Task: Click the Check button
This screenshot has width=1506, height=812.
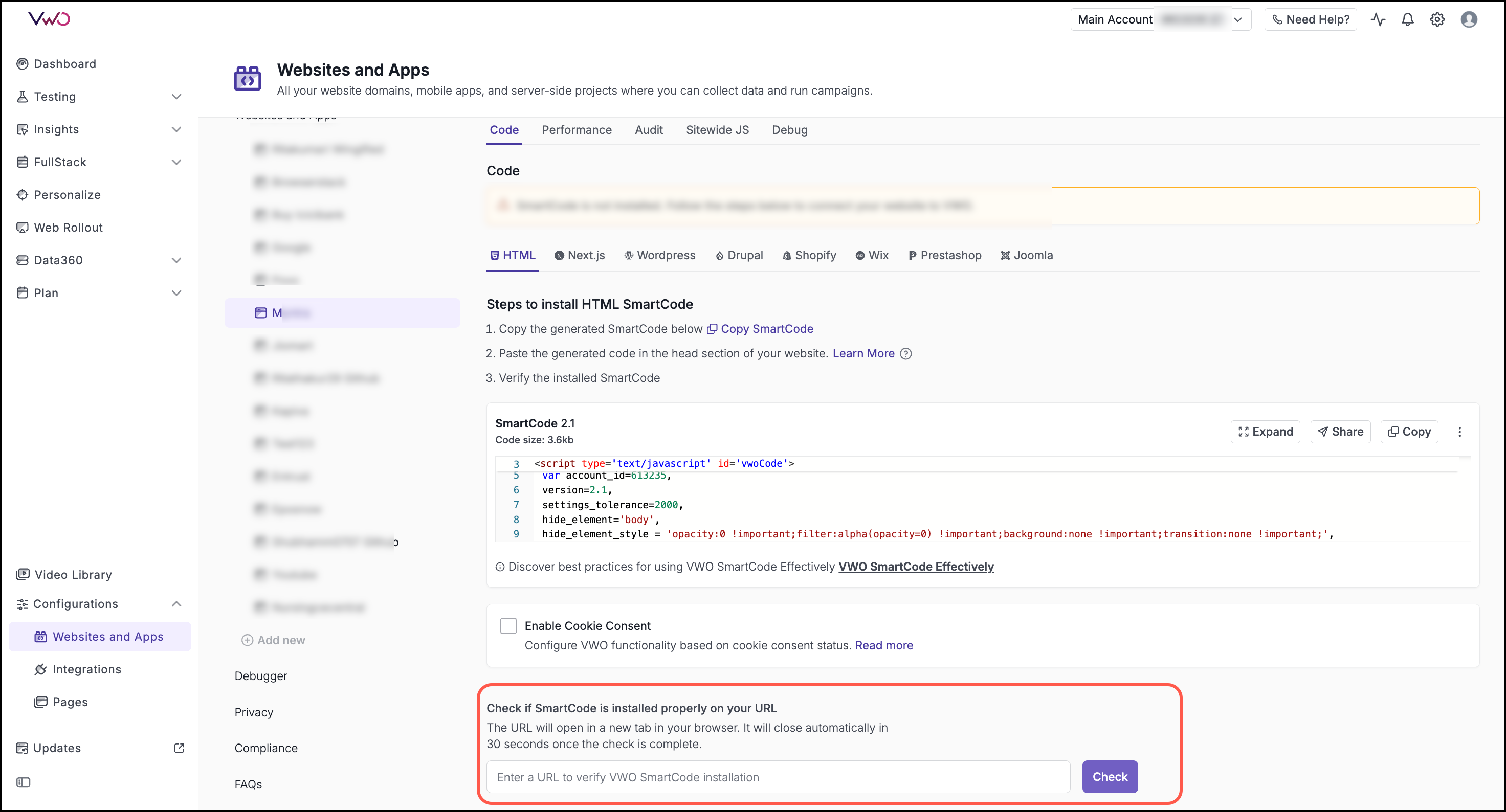Action: coord(1110,776)
